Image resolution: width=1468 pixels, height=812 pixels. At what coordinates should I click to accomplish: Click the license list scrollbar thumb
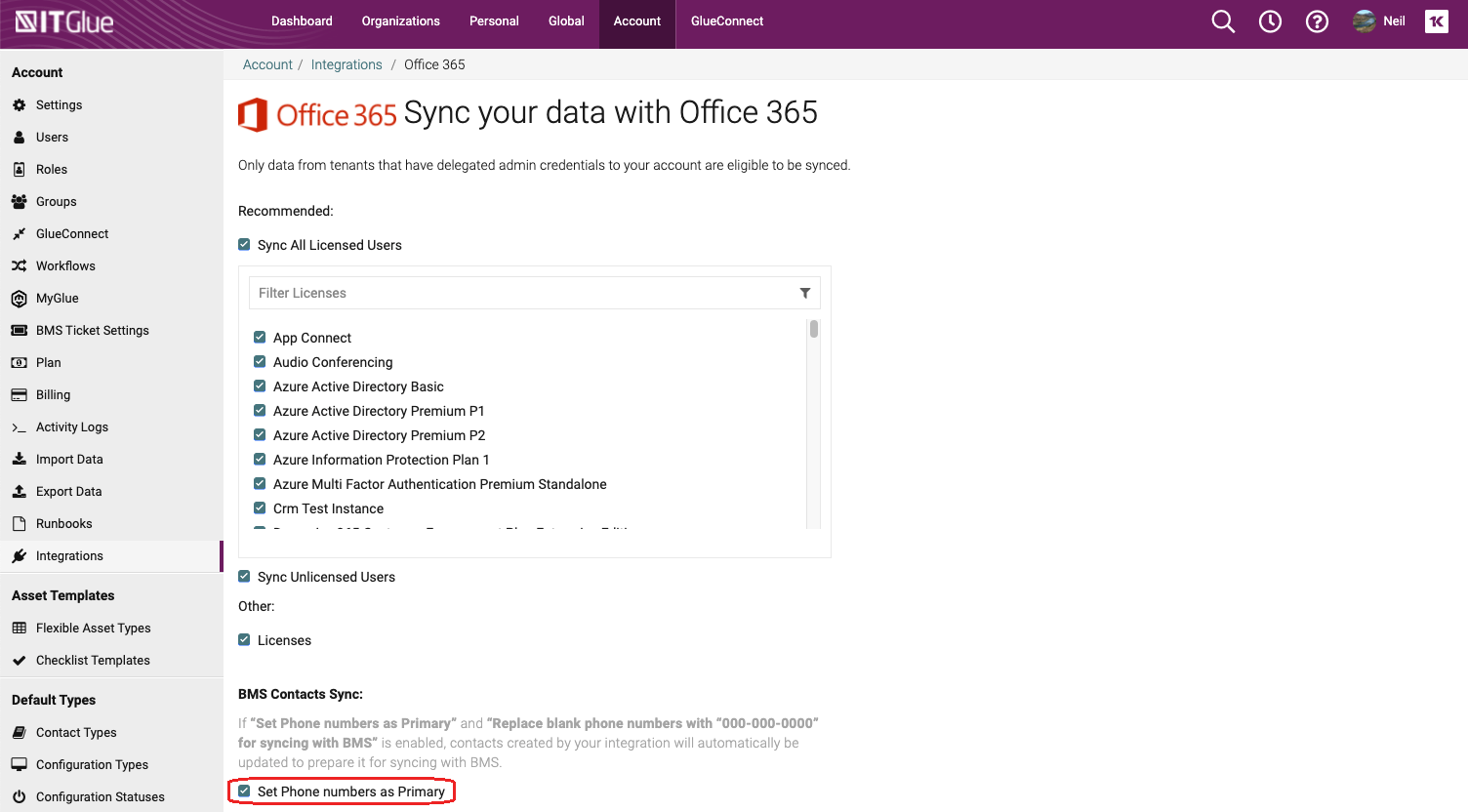(814, 329)
